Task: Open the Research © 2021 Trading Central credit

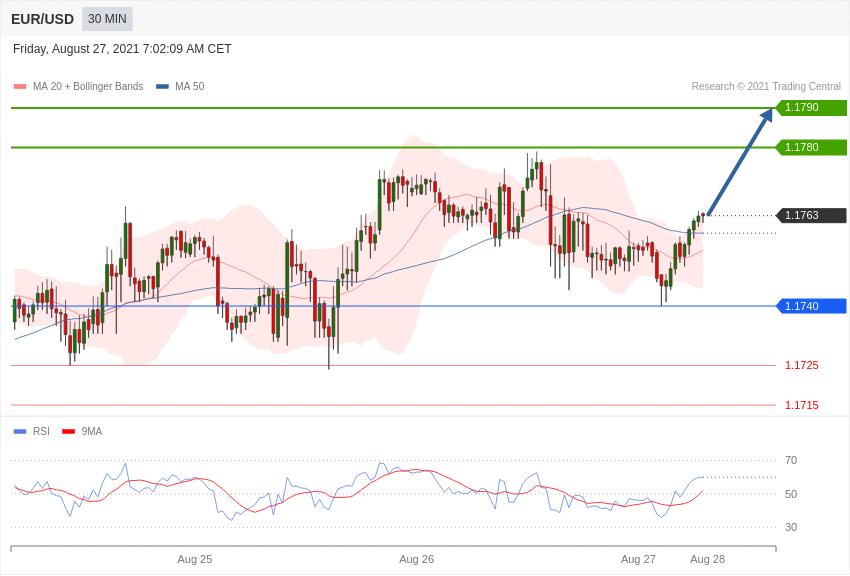Action: (766, 87)
